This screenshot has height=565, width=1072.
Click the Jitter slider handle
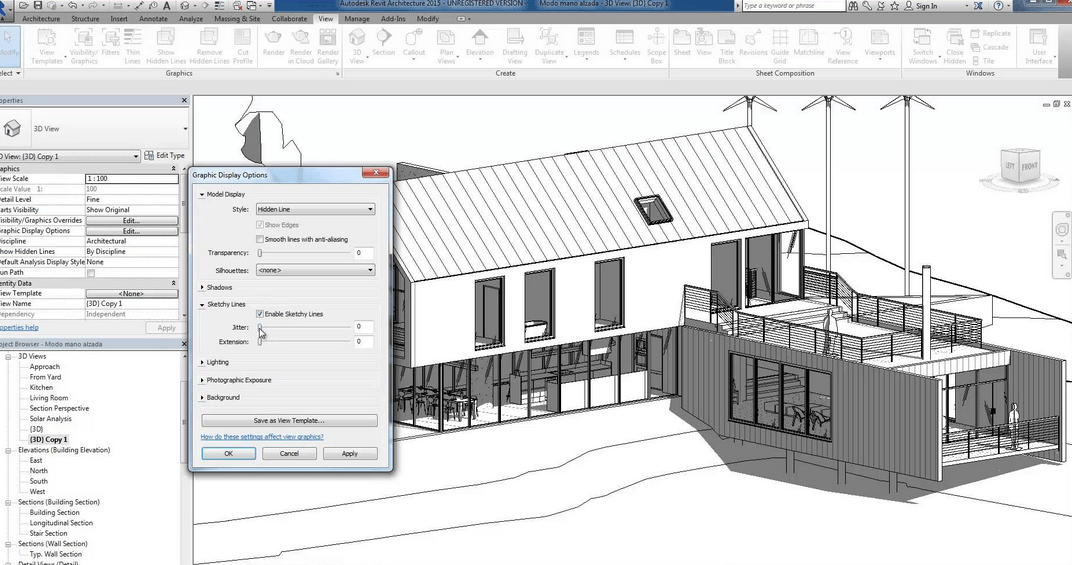[260, 327]
